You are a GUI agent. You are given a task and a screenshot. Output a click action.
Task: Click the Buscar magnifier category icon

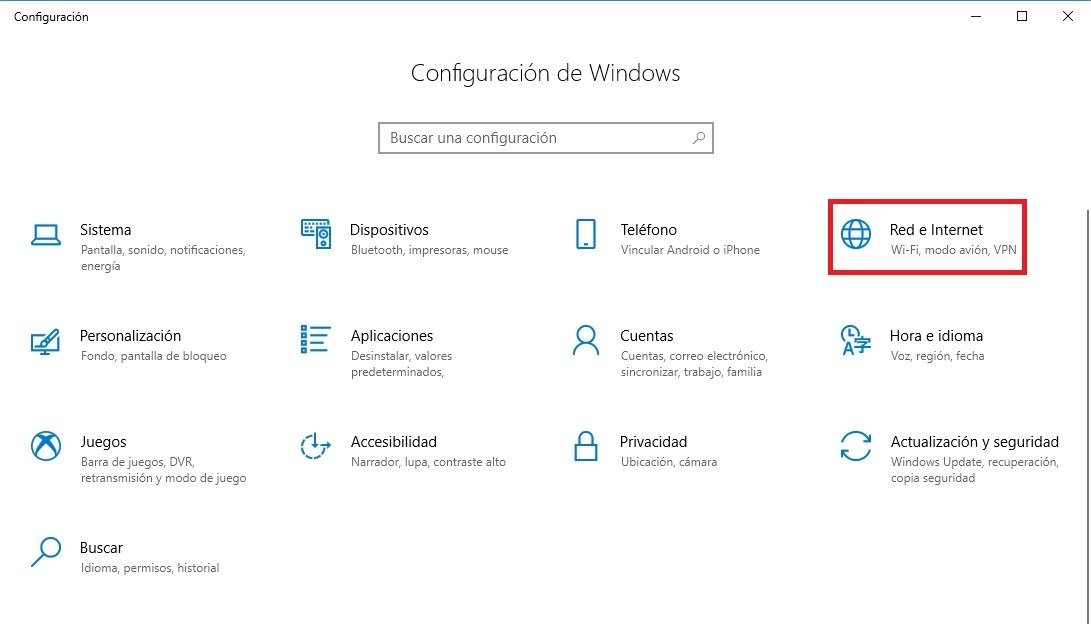pyautogui.click(x=46, y=552)
